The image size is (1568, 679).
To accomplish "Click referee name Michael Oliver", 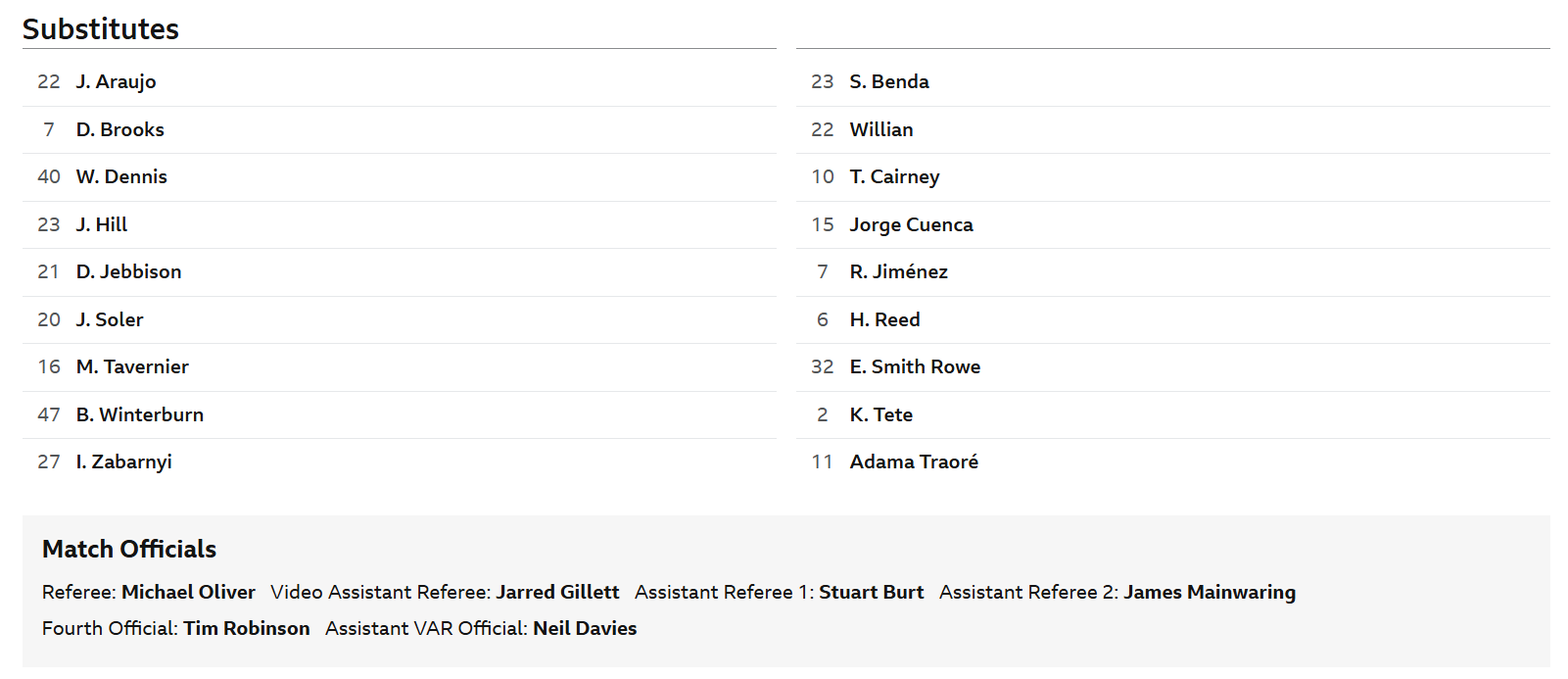I will point(188,592).
